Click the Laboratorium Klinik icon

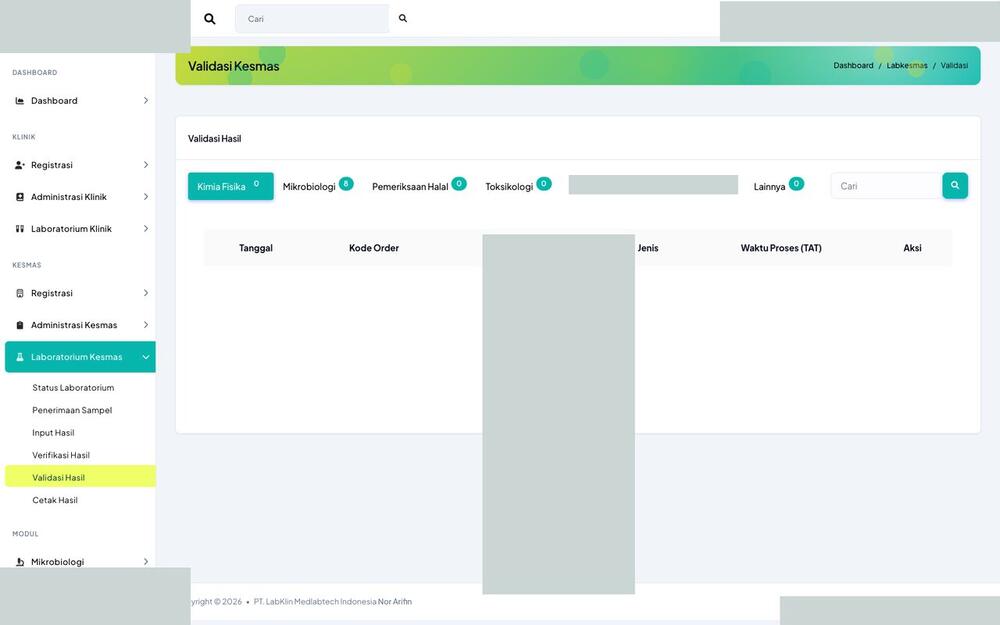click(20, 229)
